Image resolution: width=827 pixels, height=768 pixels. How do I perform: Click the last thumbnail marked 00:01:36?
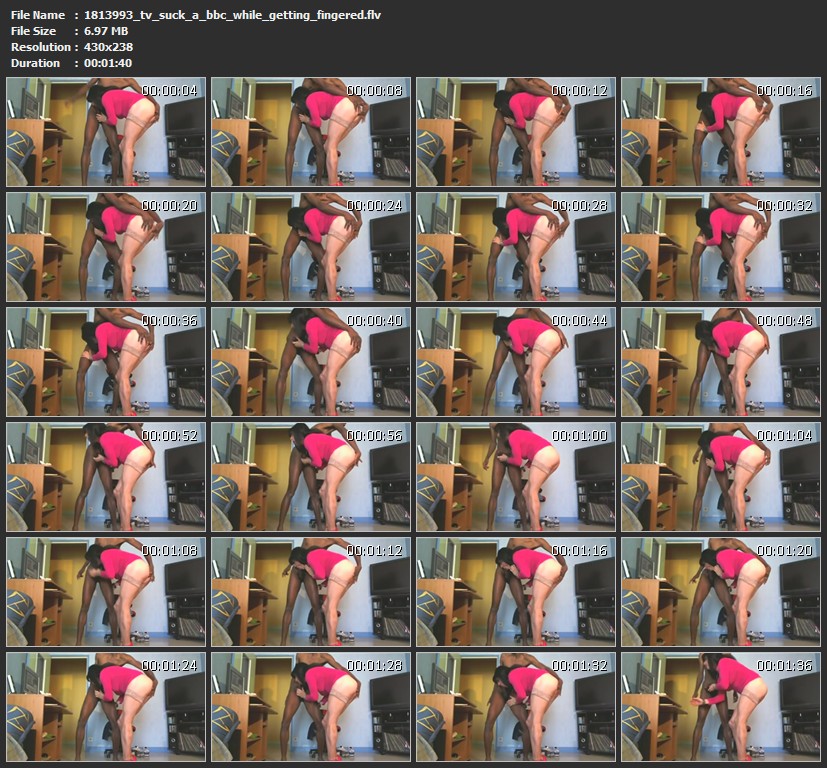click(x=721, y=706)
